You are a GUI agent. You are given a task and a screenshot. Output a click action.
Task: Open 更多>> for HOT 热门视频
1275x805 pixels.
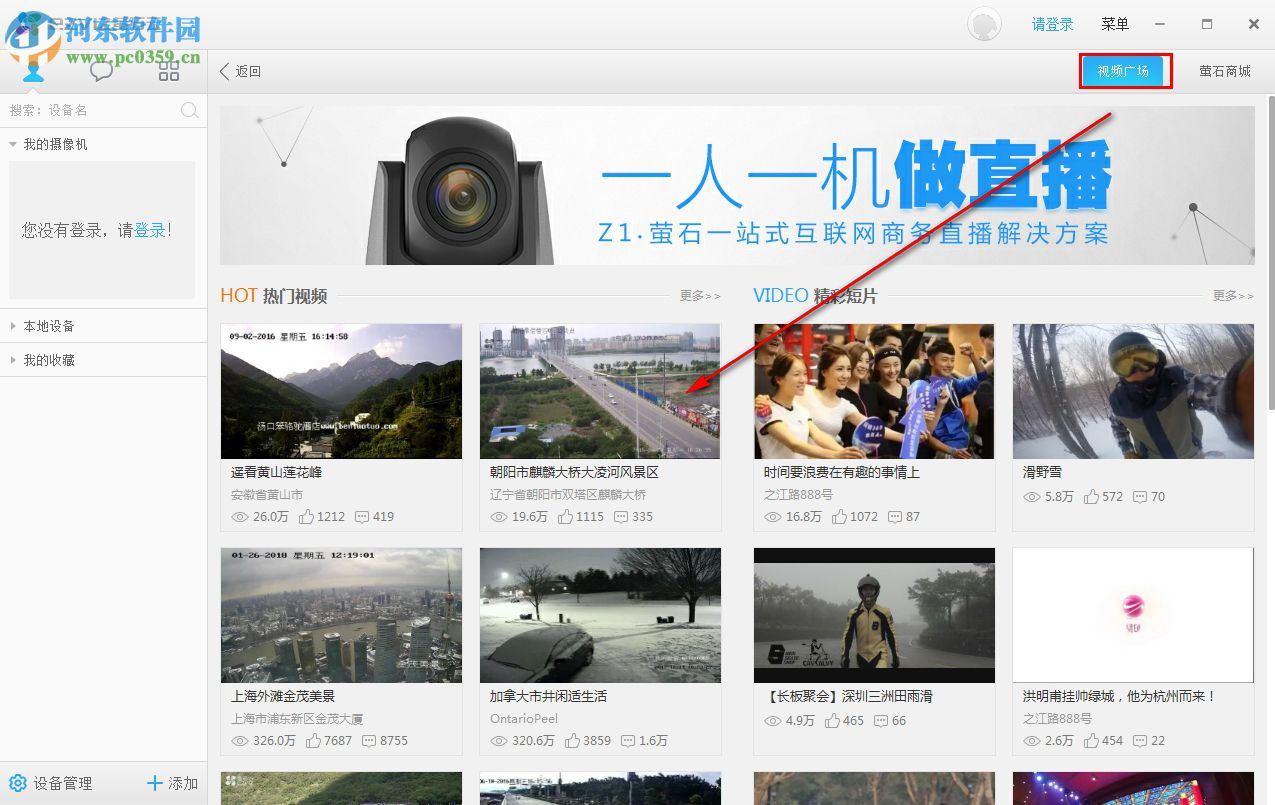click(x=699, y=296)
